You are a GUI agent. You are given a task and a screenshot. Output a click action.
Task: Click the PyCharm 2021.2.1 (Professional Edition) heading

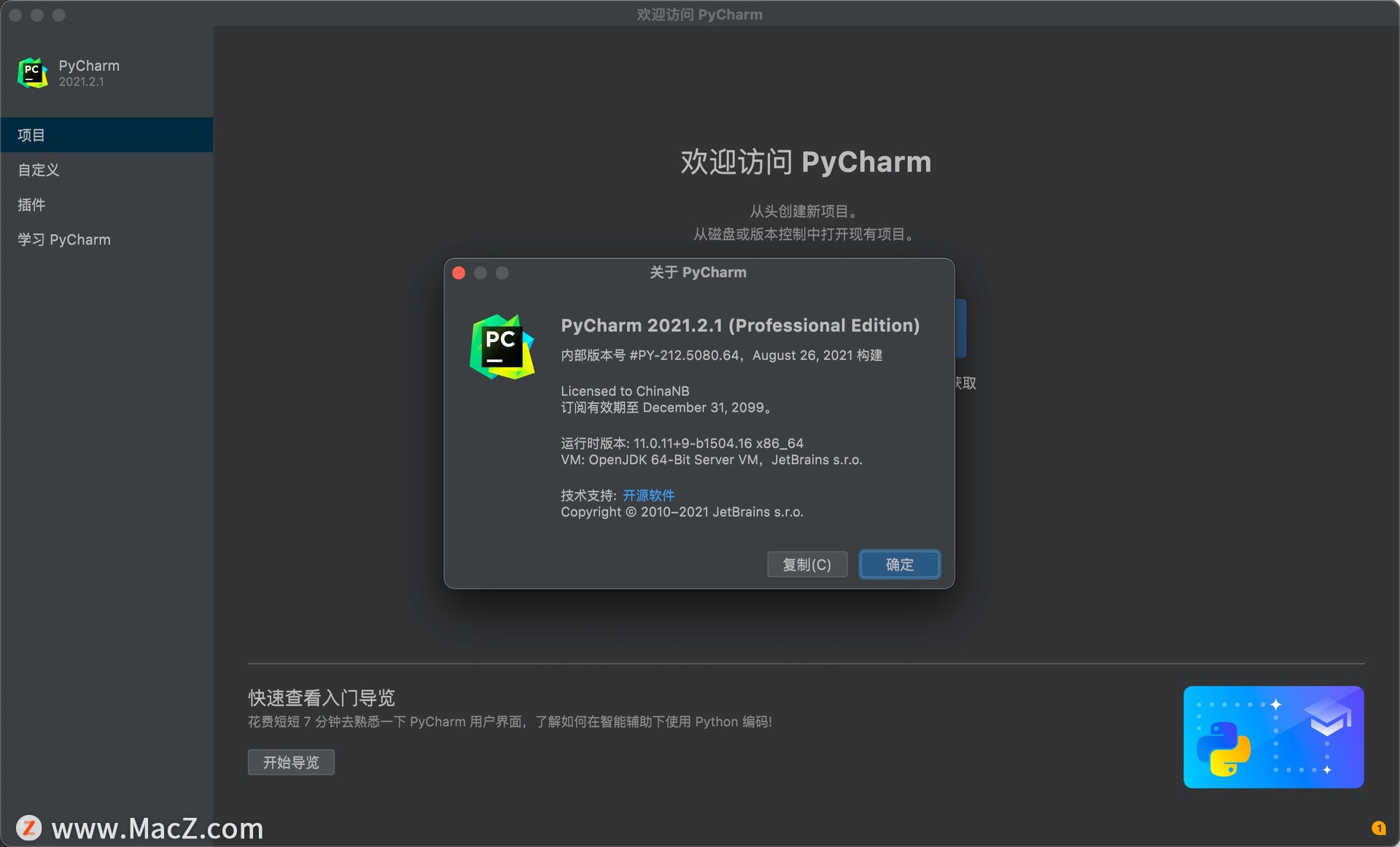click(x=740, y=325)
